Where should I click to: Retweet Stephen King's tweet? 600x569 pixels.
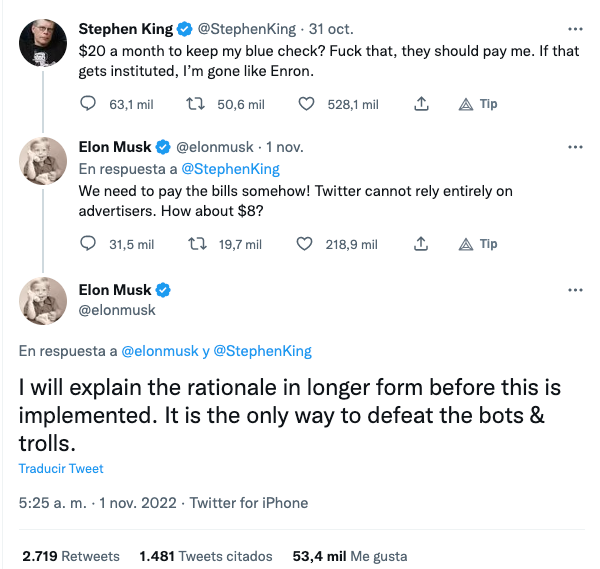[x=197, y=104]
